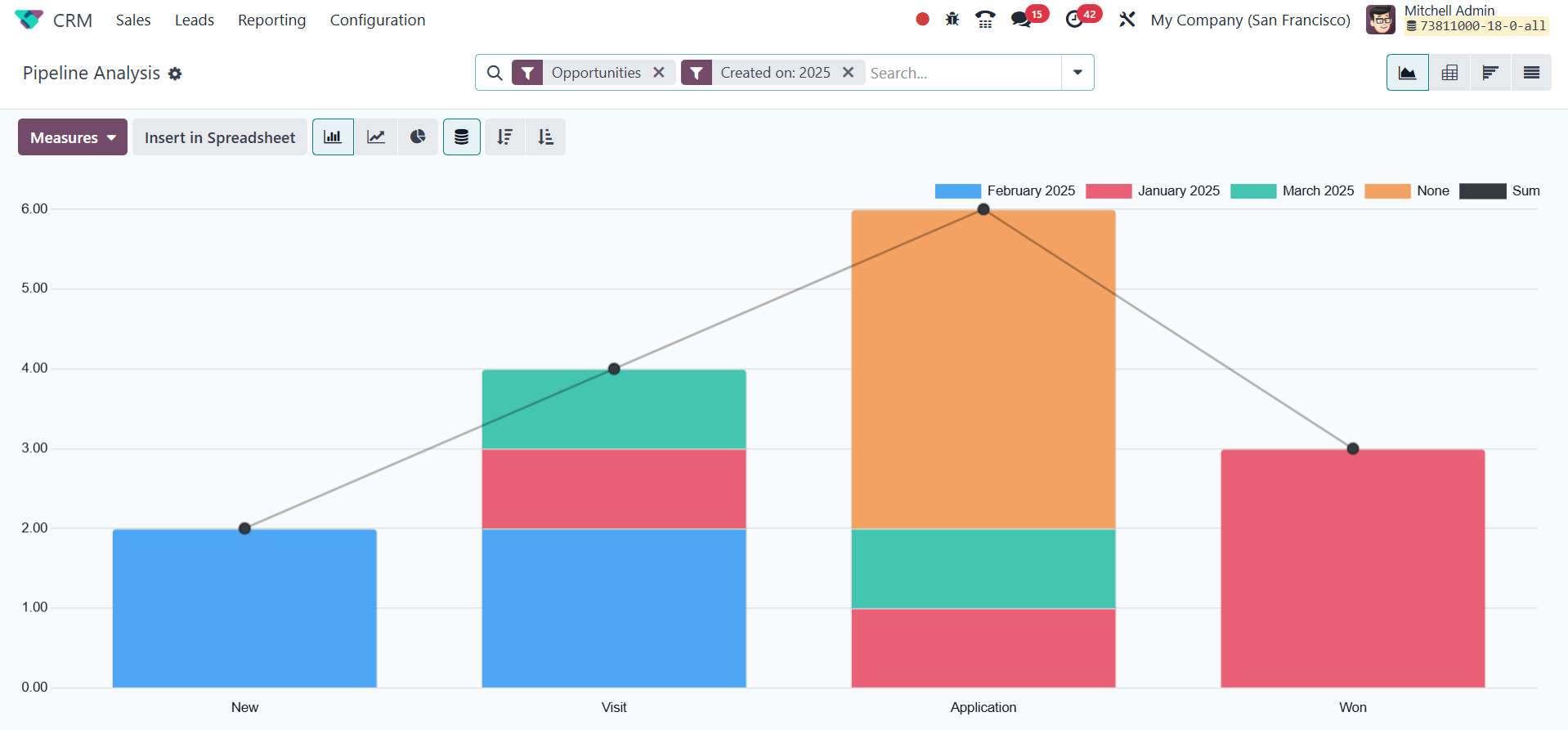Select Pie chart mode
Screen dimensions: 1568x730
418,137
